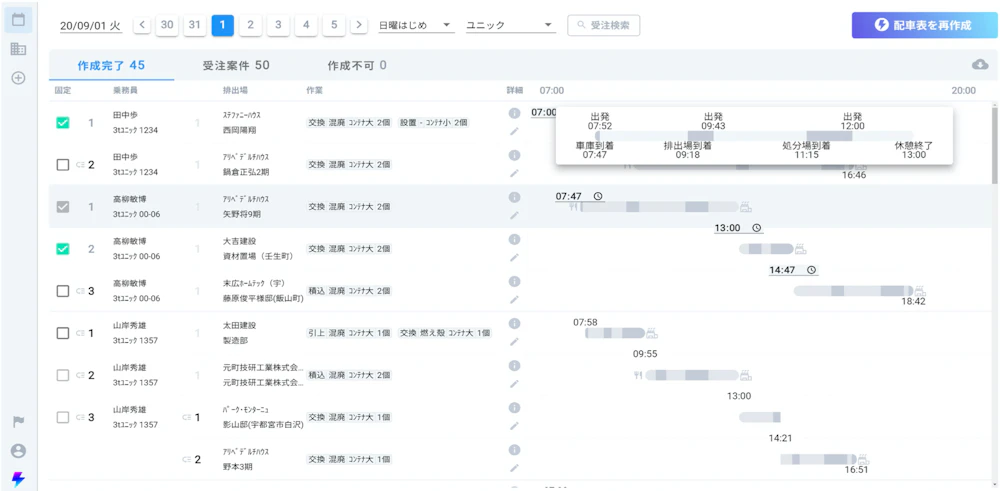Go to next dates with the right chevron

(x=360, y=26)
